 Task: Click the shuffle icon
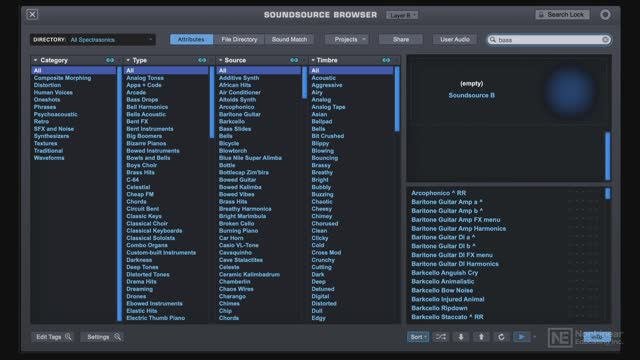pos(440,337)
